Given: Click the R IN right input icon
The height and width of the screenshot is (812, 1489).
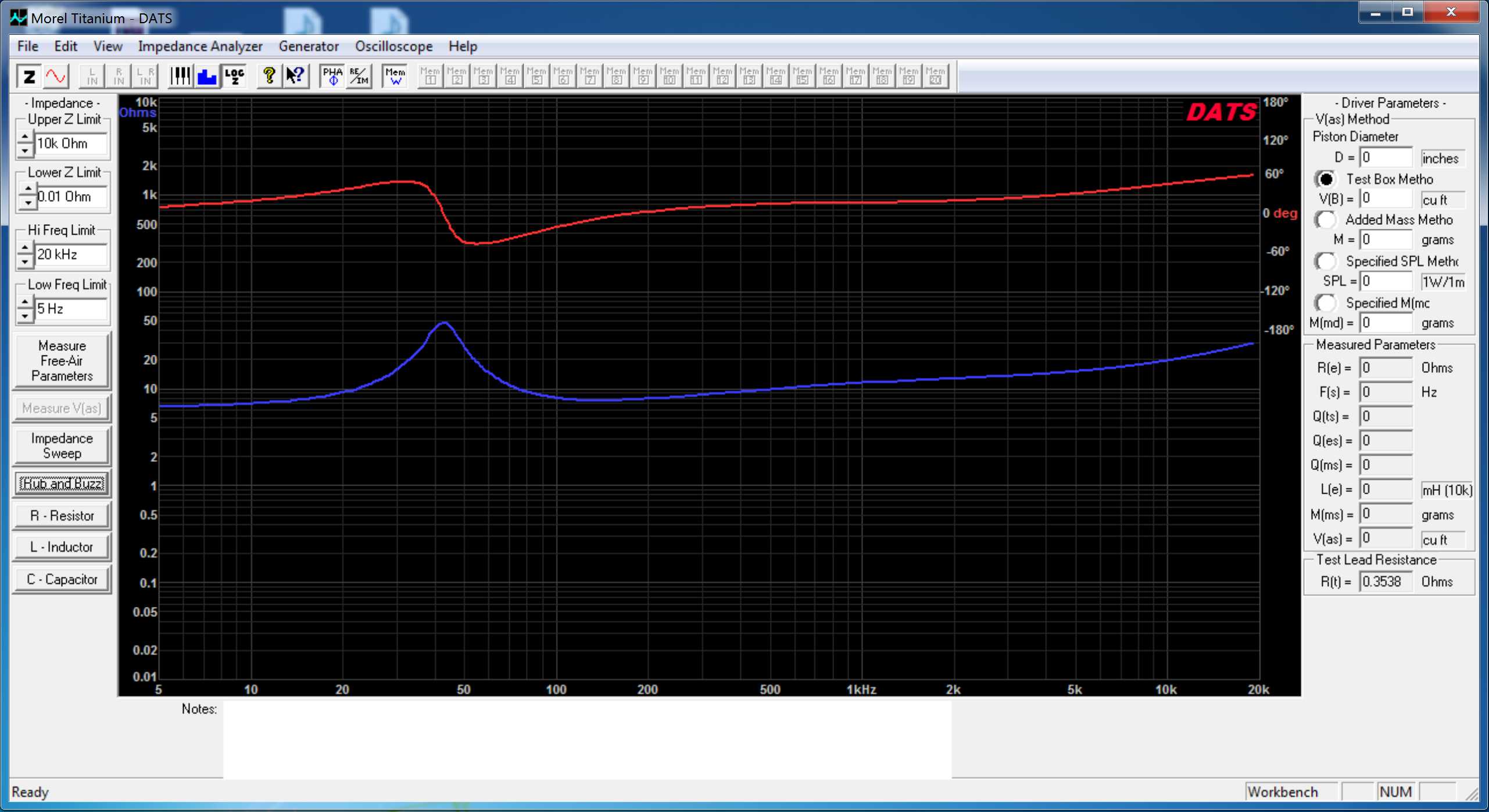Looking at the screenshot, I should [119, 76].
